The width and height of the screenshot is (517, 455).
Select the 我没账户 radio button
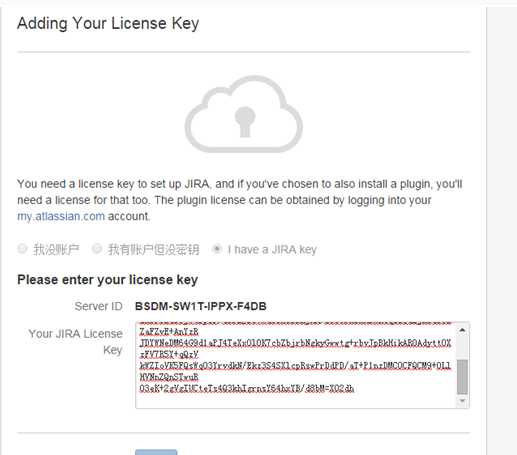point(22,249)
